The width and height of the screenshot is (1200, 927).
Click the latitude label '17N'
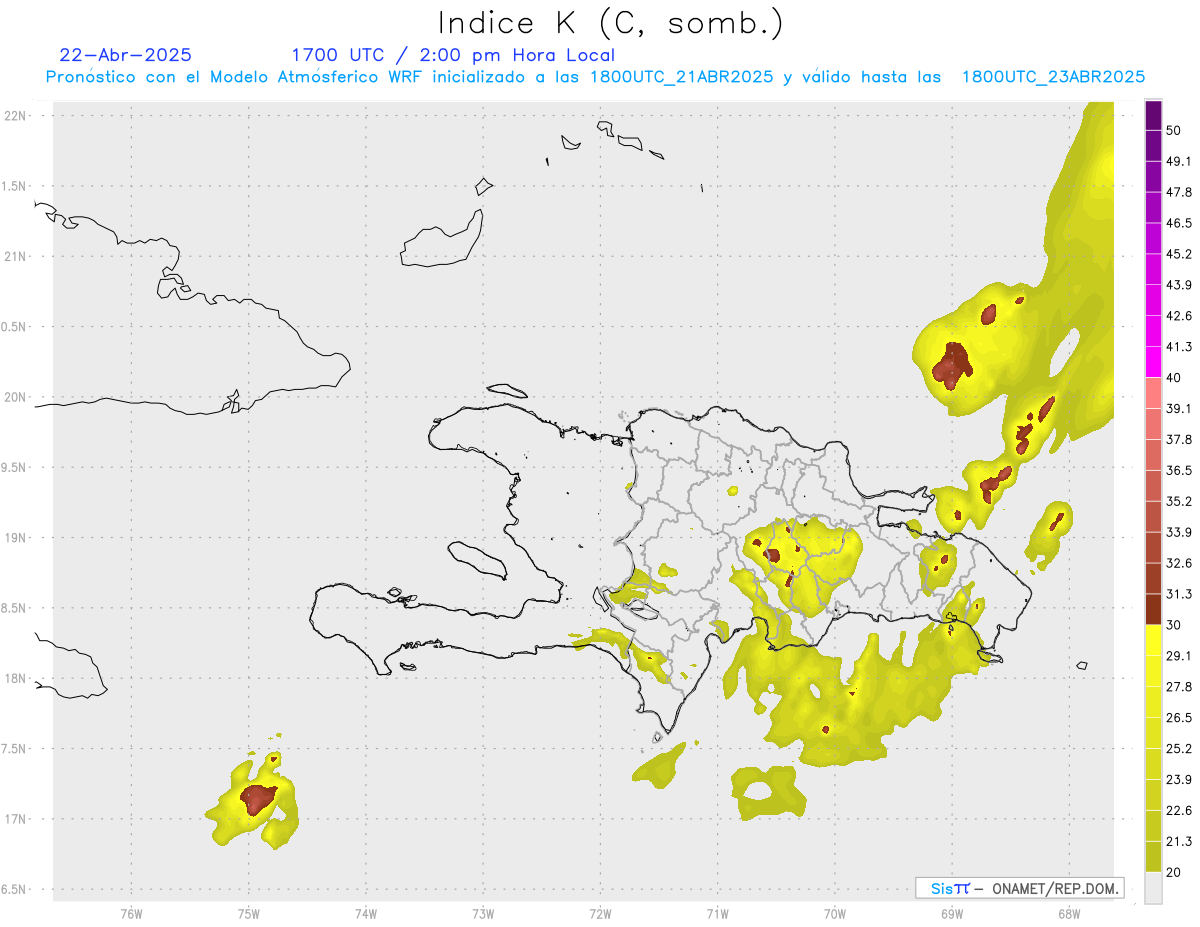(16, 819)
